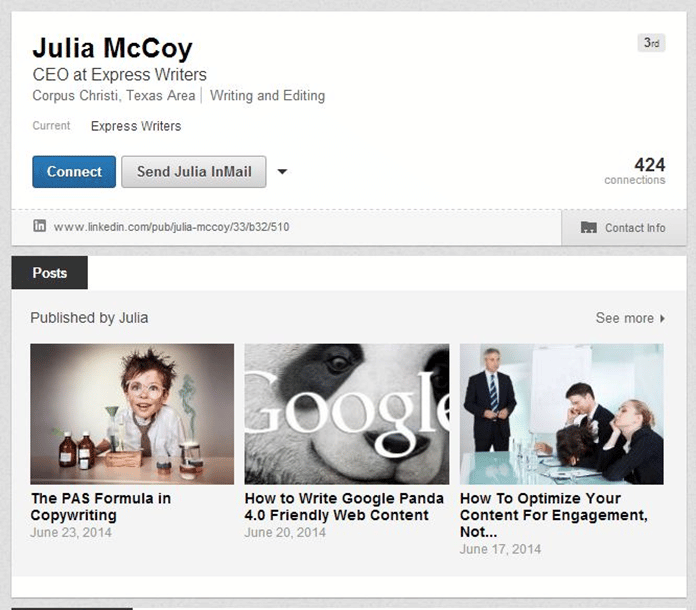Open the Contact Info tab
Screen dimensions: 696x610
624,228
